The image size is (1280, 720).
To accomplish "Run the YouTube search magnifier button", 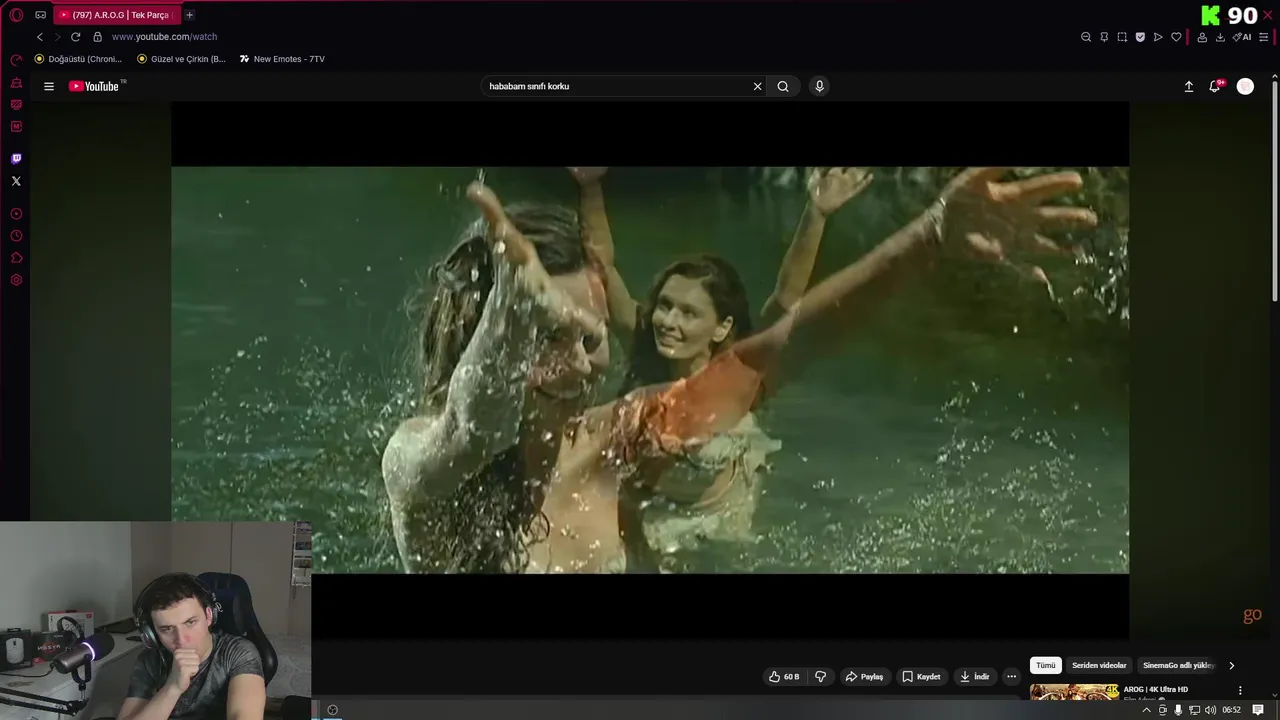I will tap(783, 86).
